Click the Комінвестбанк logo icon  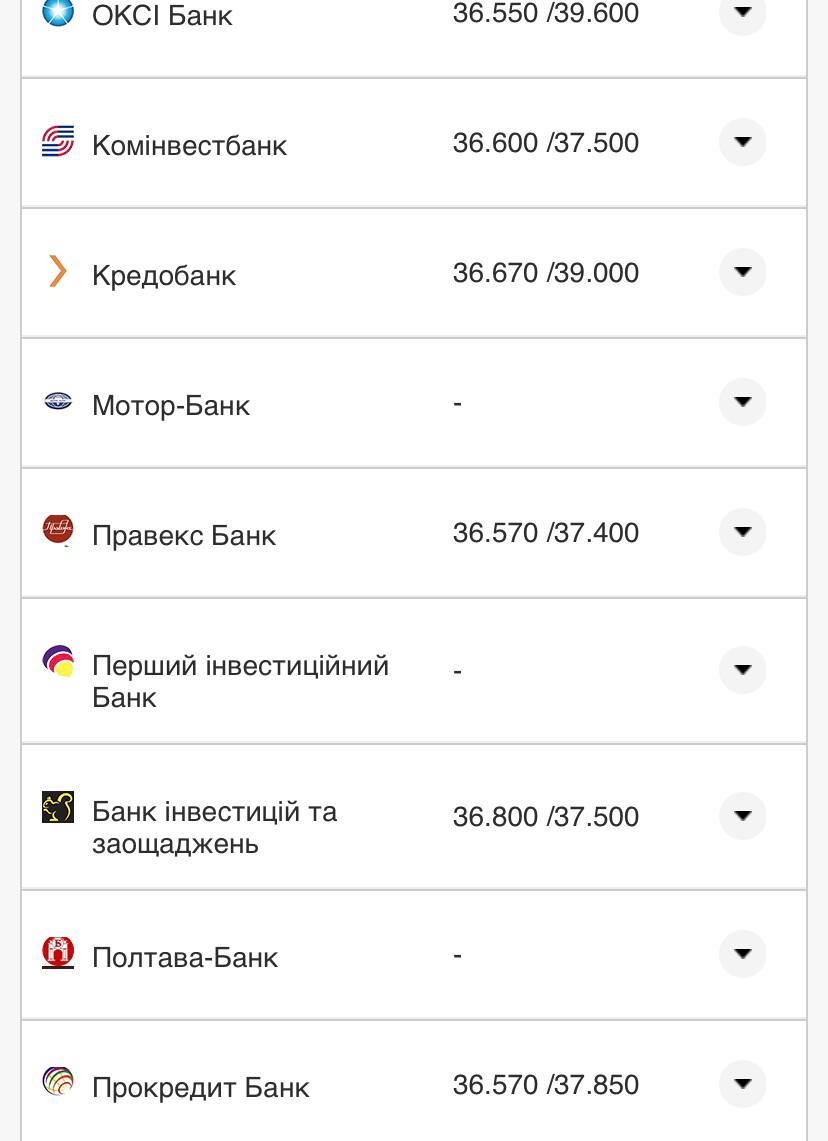pos(58,142)
